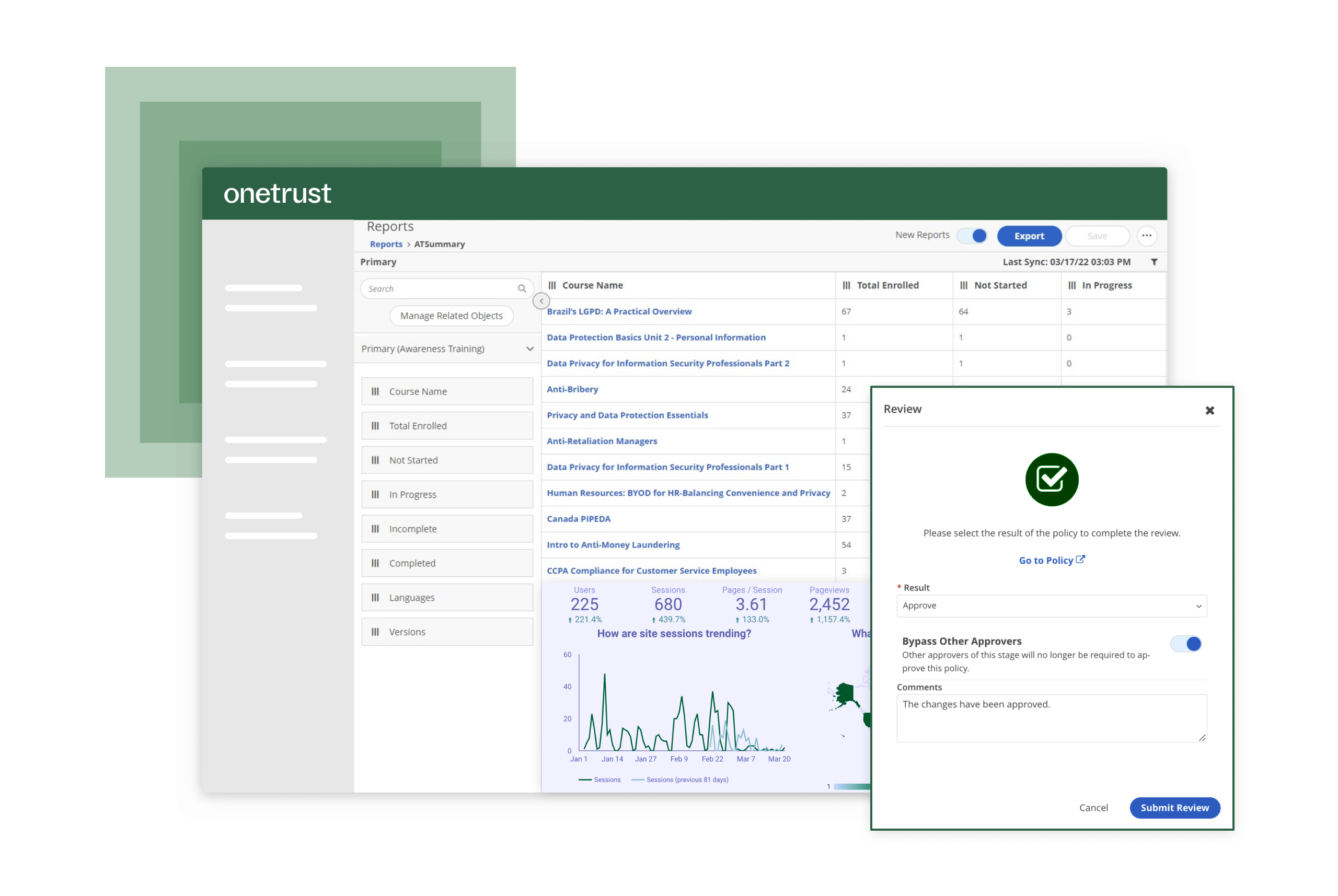The image size is (1338, 896).
Task: Click drag handle on Versions field
Action: coord(375,632)
